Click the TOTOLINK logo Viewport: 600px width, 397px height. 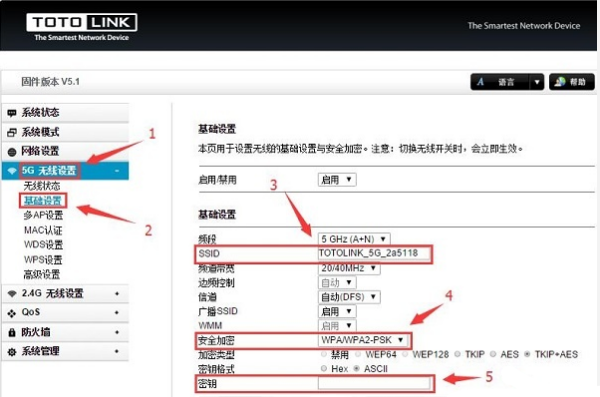pyautogui.click(x=82, y=23)
